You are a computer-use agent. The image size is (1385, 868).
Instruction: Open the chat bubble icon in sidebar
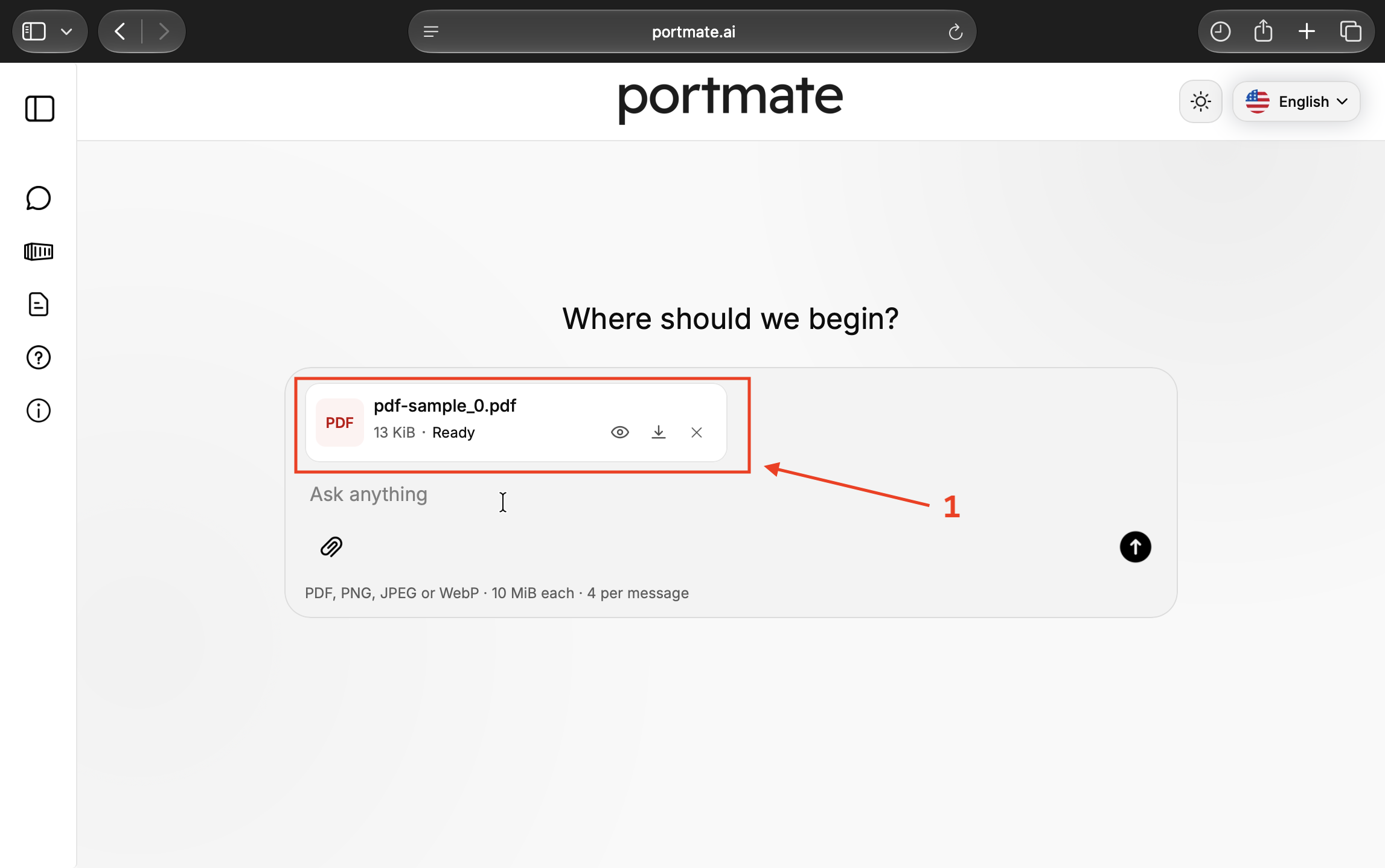tap(39, 198)
